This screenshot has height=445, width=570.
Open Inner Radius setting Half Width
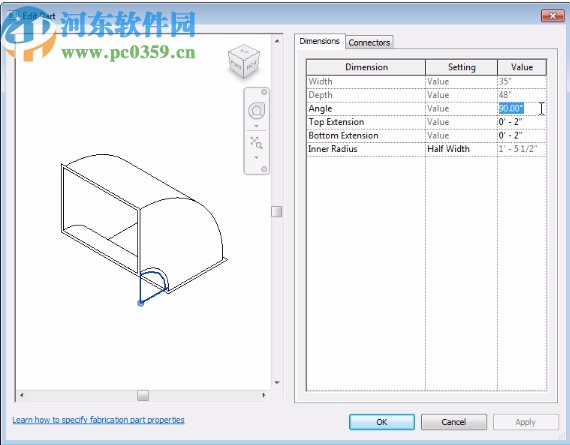tap(461, 149)
